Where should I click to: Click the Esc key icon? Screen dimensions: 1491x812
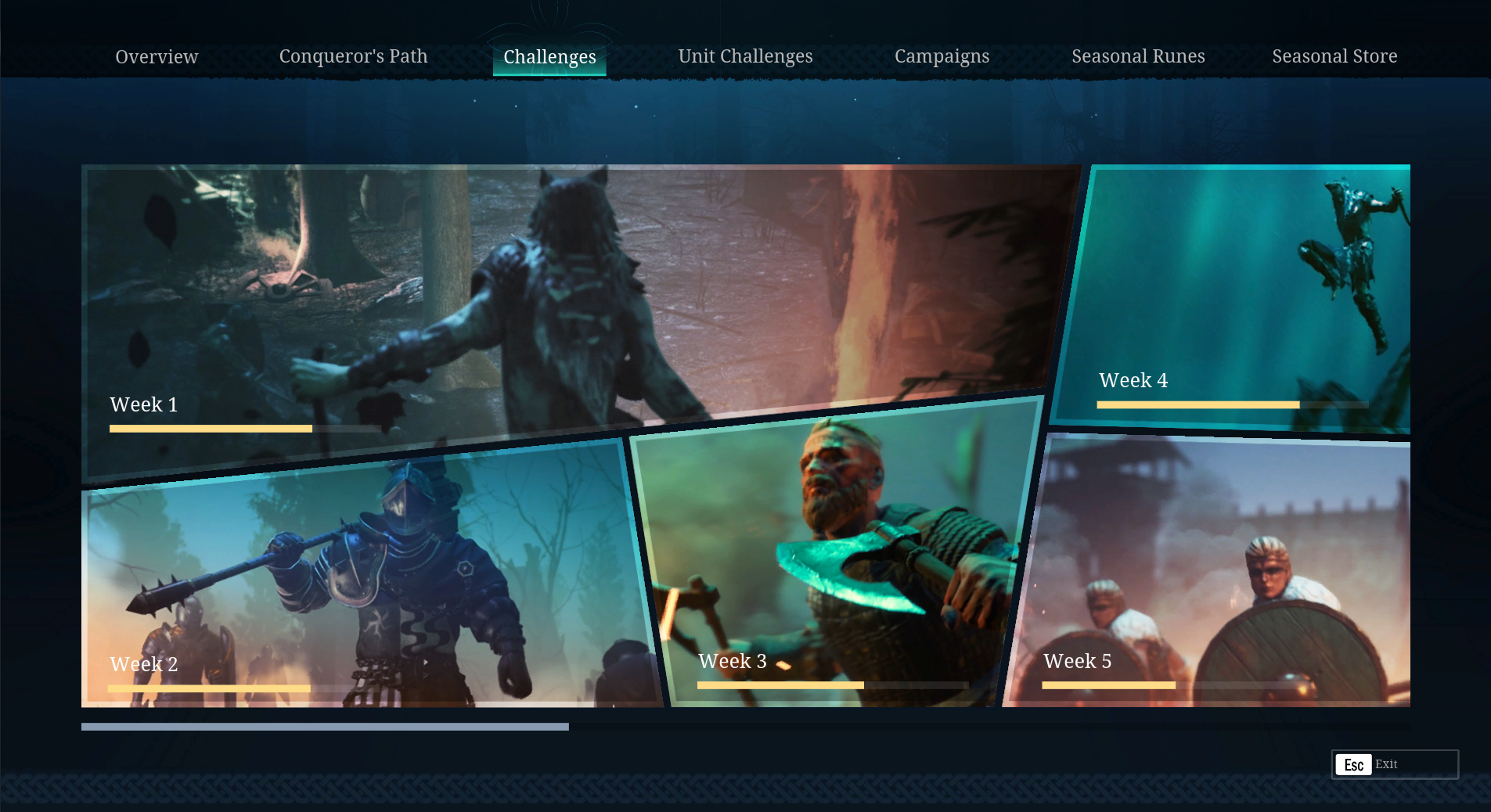click(1354, 765)
